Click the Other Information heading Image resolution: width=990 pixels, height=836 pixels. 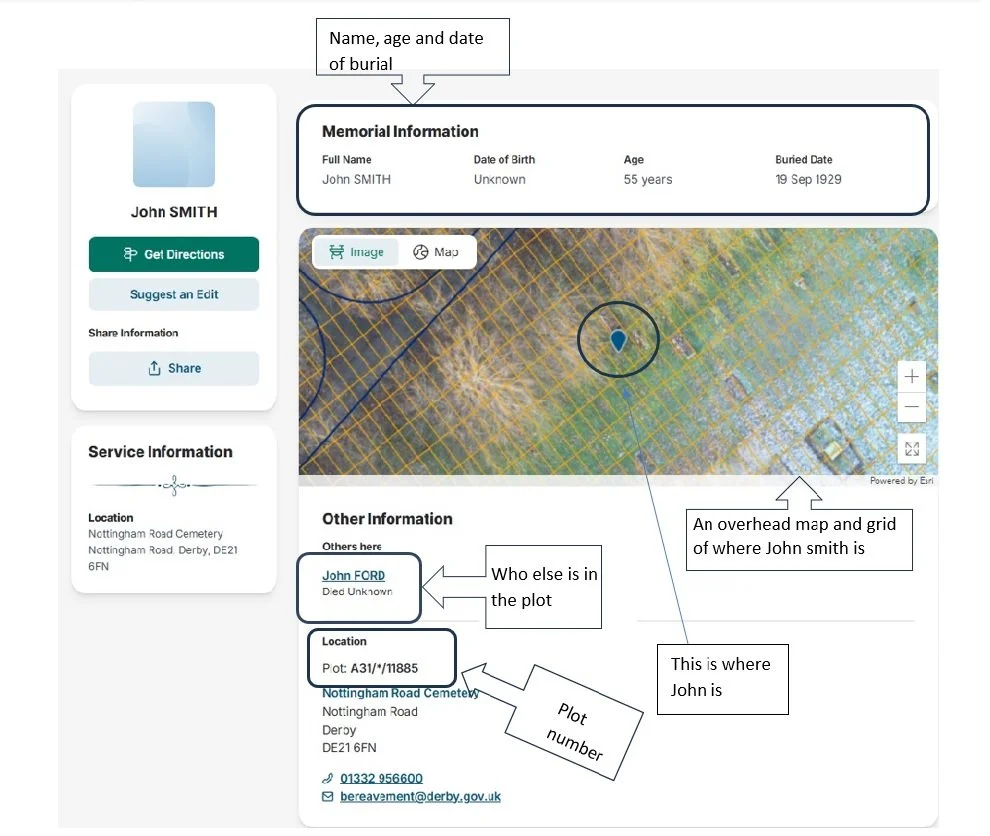[x=387, y=519]
